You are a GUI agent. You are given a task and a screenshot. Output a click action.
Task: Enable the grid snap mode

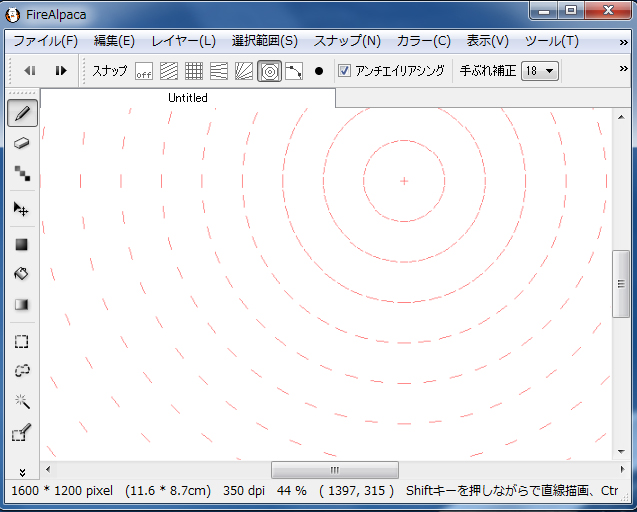(x=194, y=71)
